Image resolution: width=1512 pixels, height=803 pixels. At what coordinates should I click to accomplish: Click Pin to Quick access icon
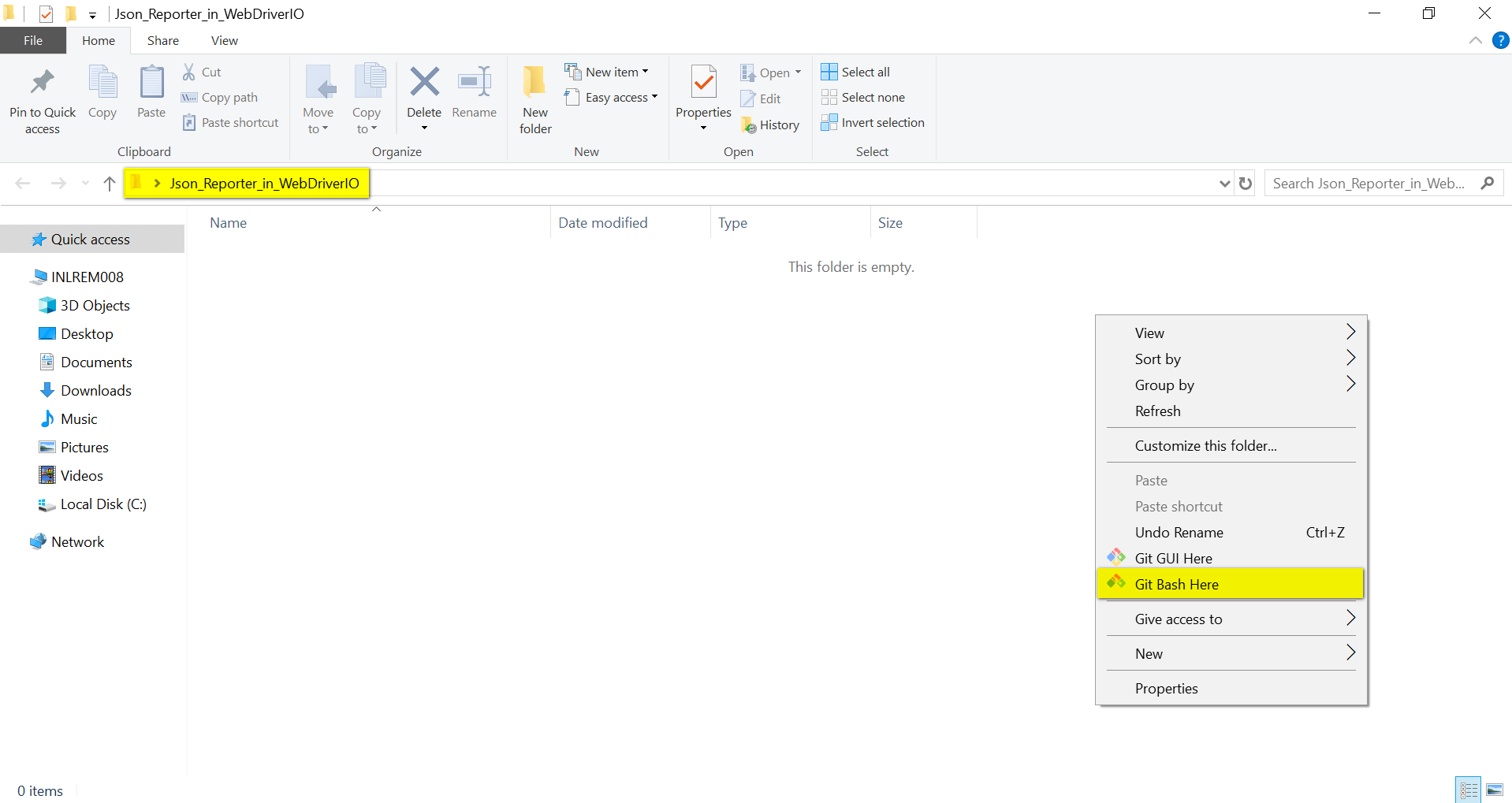click(x=43, y=82)
